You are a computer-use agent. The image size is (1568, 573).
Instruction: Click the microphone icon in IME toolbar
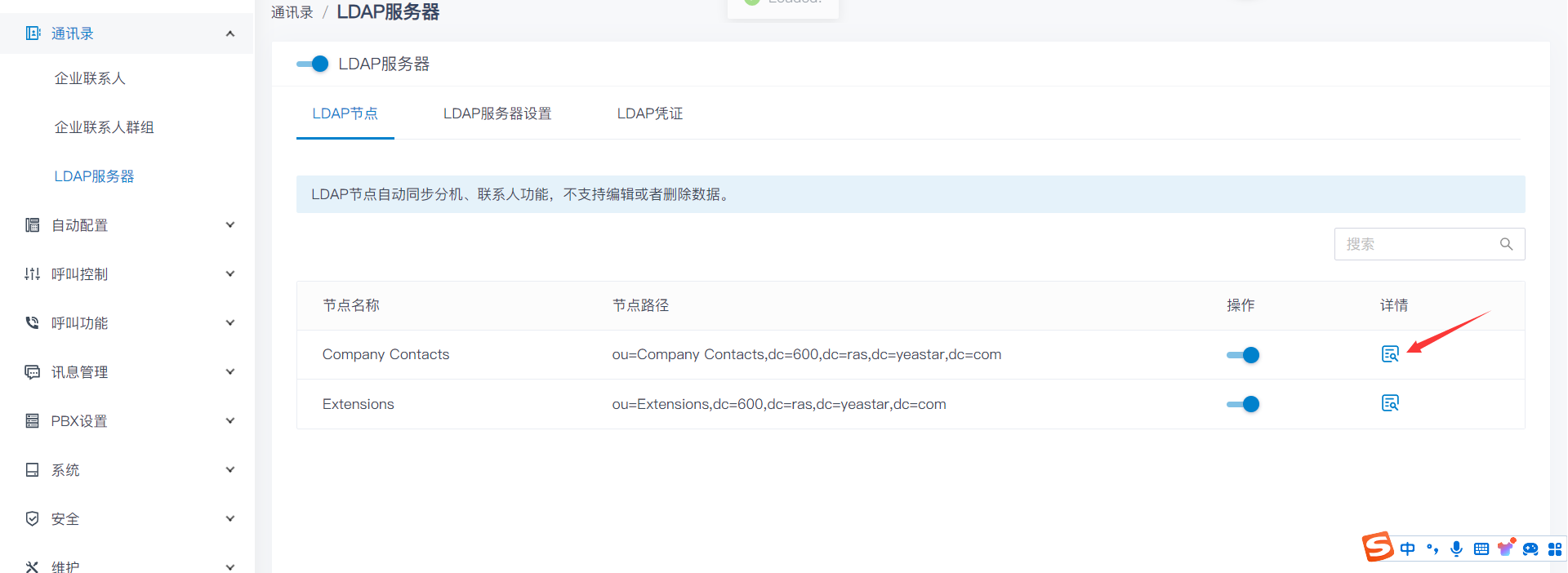tap(1456, 549)
